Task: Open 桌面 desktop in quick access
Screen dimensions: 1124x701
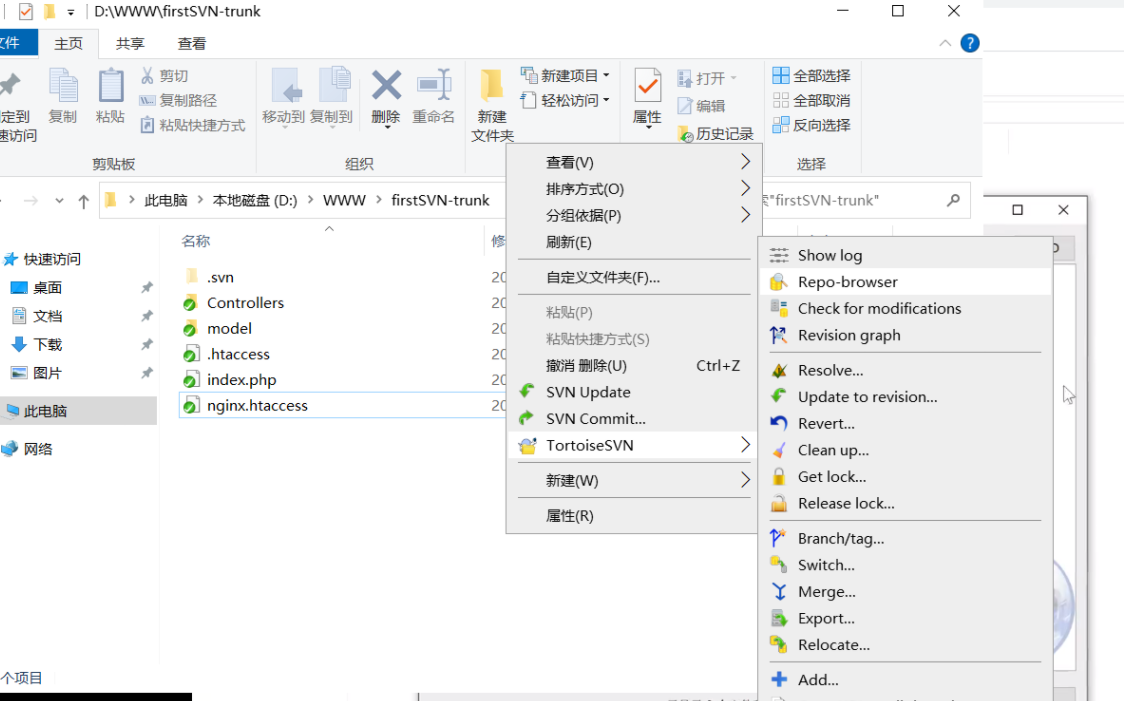Action: click(47, 287)
